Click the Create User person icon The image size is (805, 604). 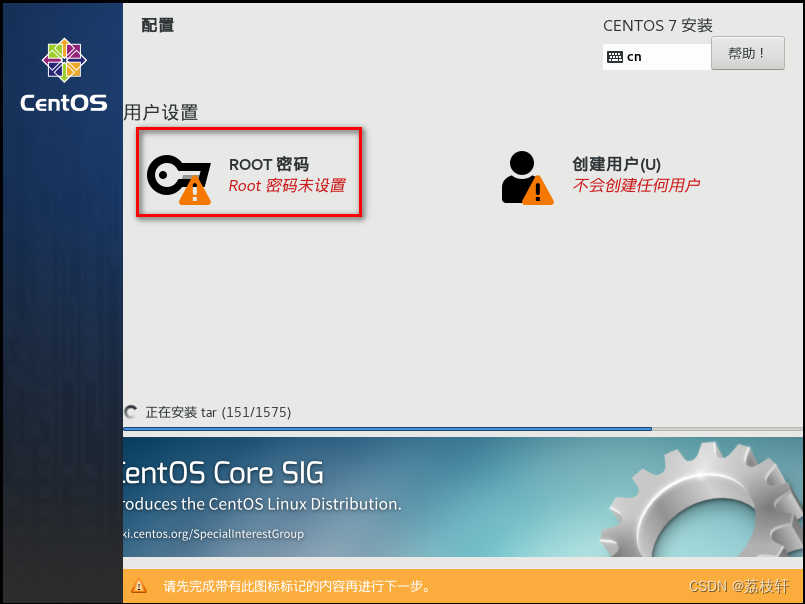pyautogui.click(x=527, y=178)
